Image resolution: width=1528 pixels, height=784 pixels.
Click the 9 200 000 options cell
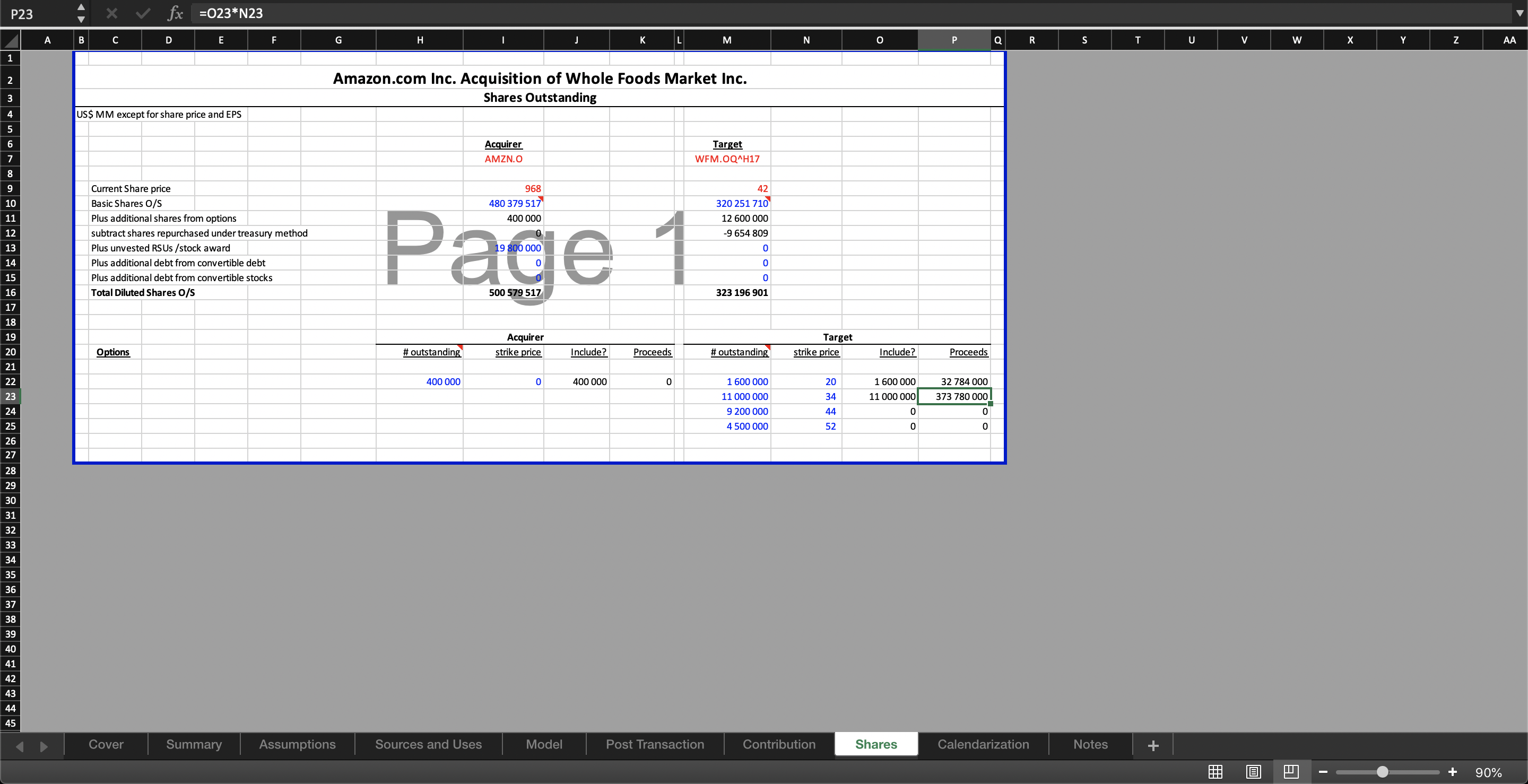pos(727,411)
